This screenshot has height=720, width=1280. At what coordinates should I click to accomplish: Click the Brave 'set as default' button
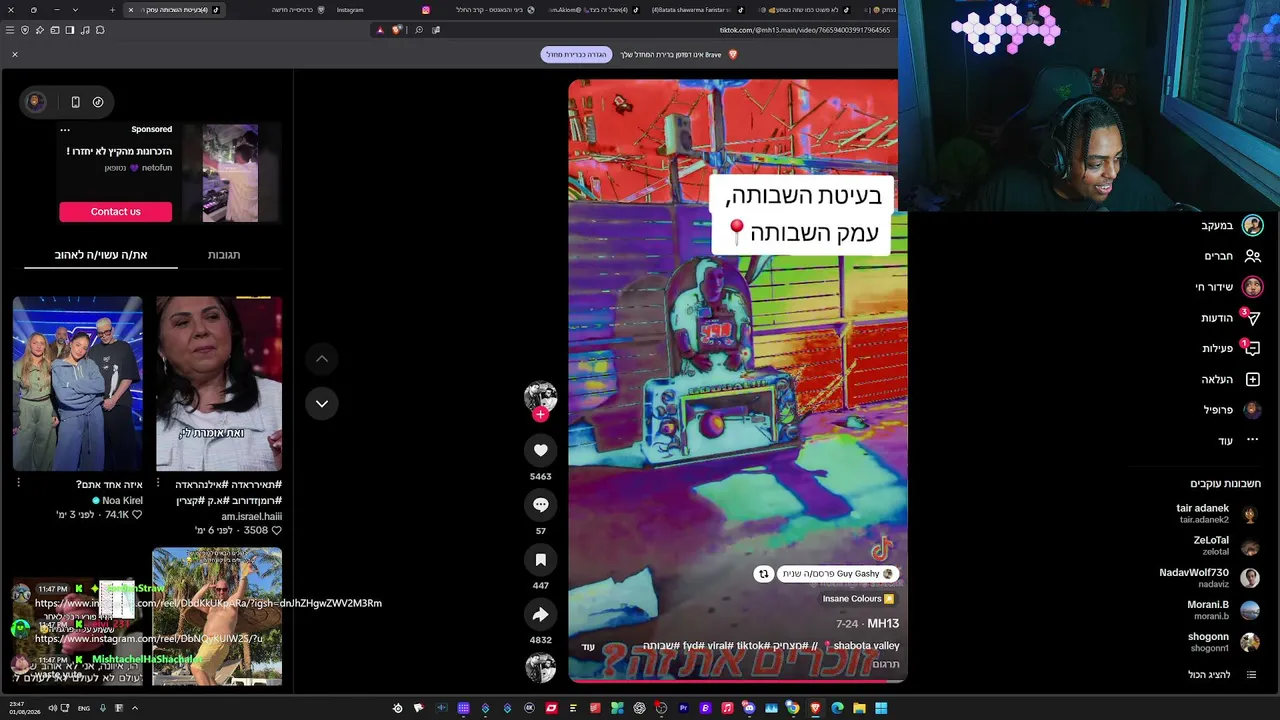(x=576, y=54)
